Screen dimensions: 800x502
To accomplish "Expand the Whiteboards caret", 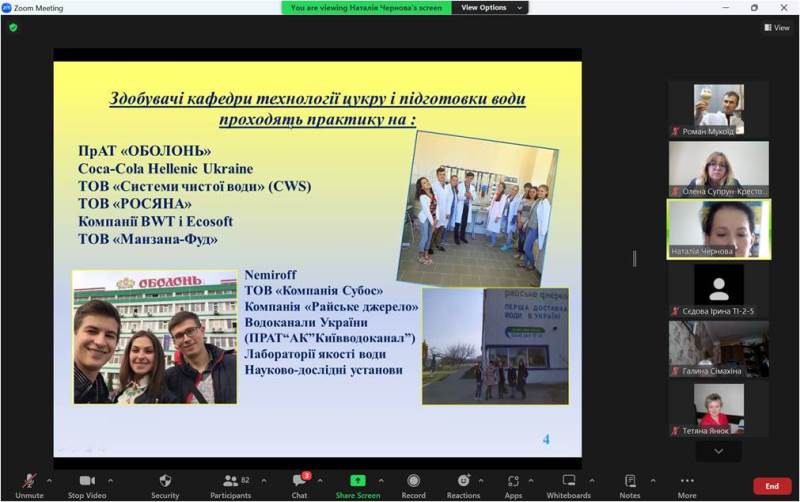I will pyautogui.click(x=592, y=481).
